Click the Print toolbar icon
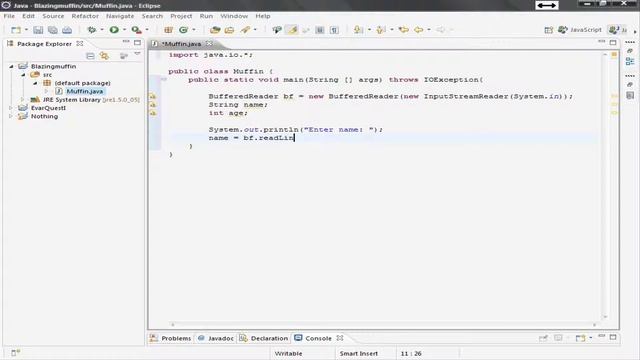The image size is (640, 360). [x=67, y=30]
